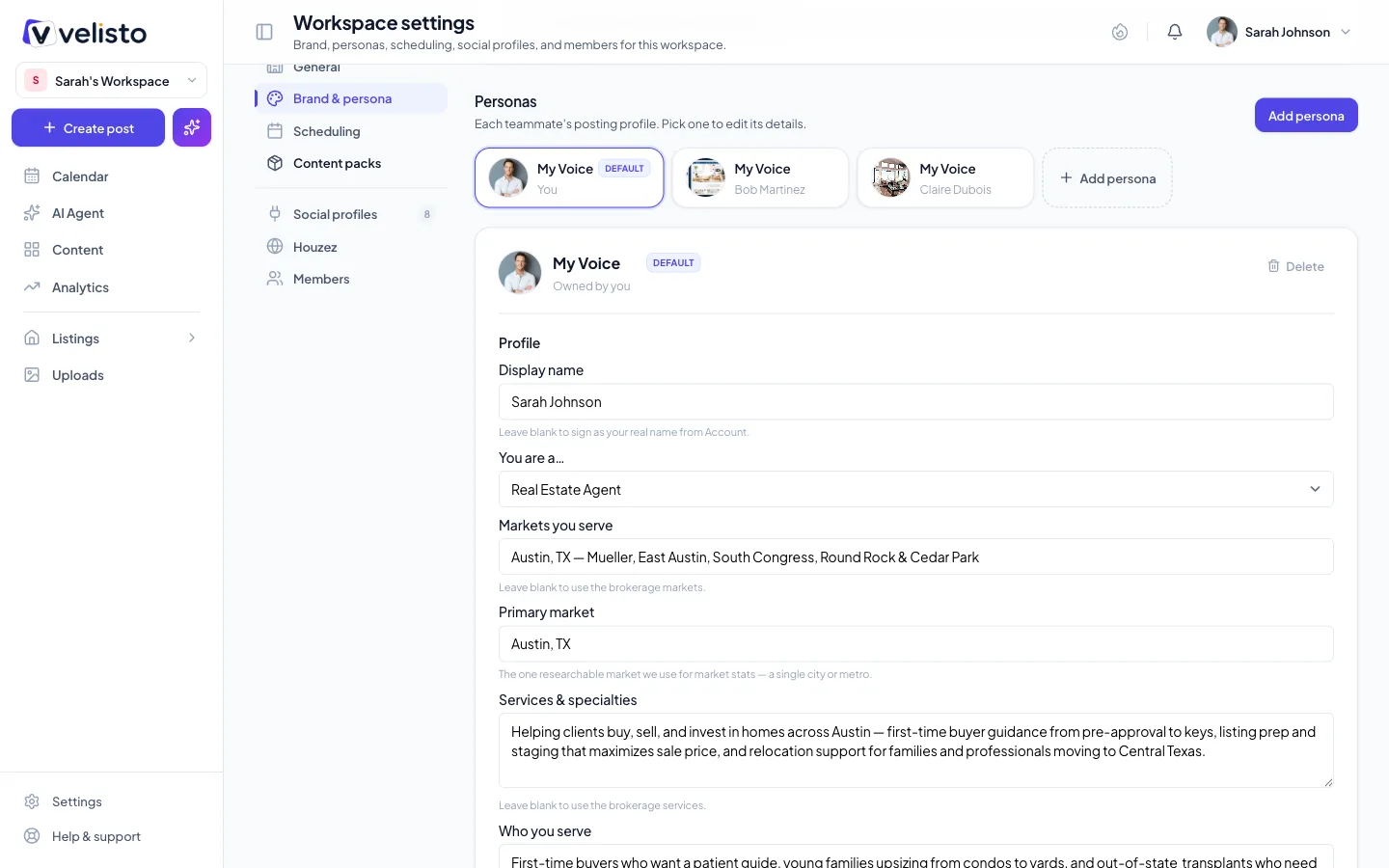Expand the Listings chevron
This screenshot has height=868, width=1389.
pos(192,338)
